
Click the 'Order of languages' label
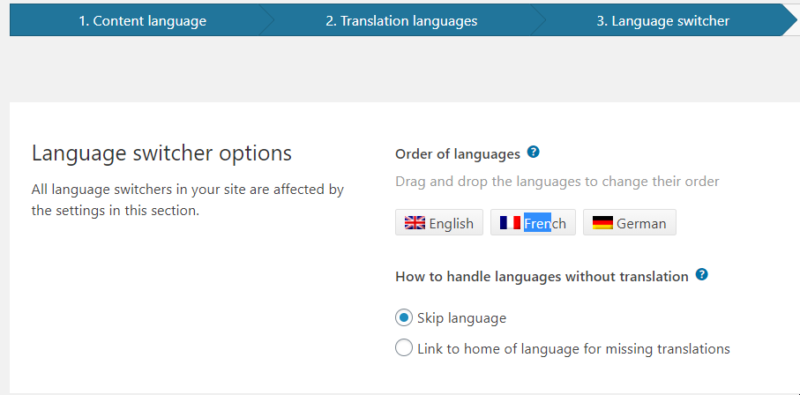tap(458, 154)
